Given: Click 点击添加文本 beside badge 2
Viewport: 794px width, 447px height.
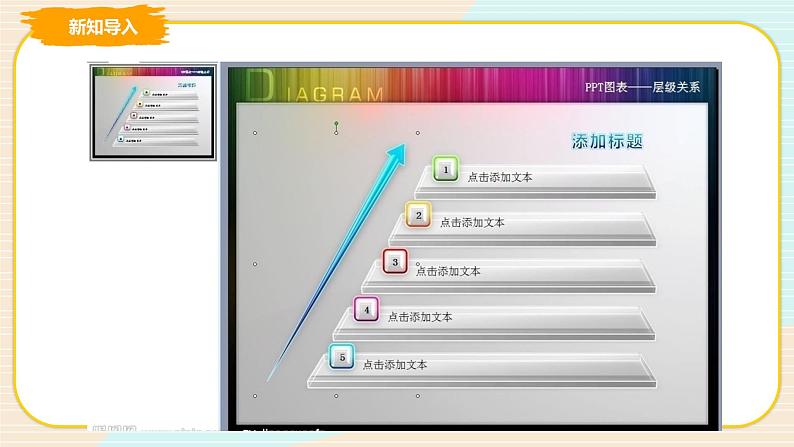Looking at the screenshot, I should 472,222.
